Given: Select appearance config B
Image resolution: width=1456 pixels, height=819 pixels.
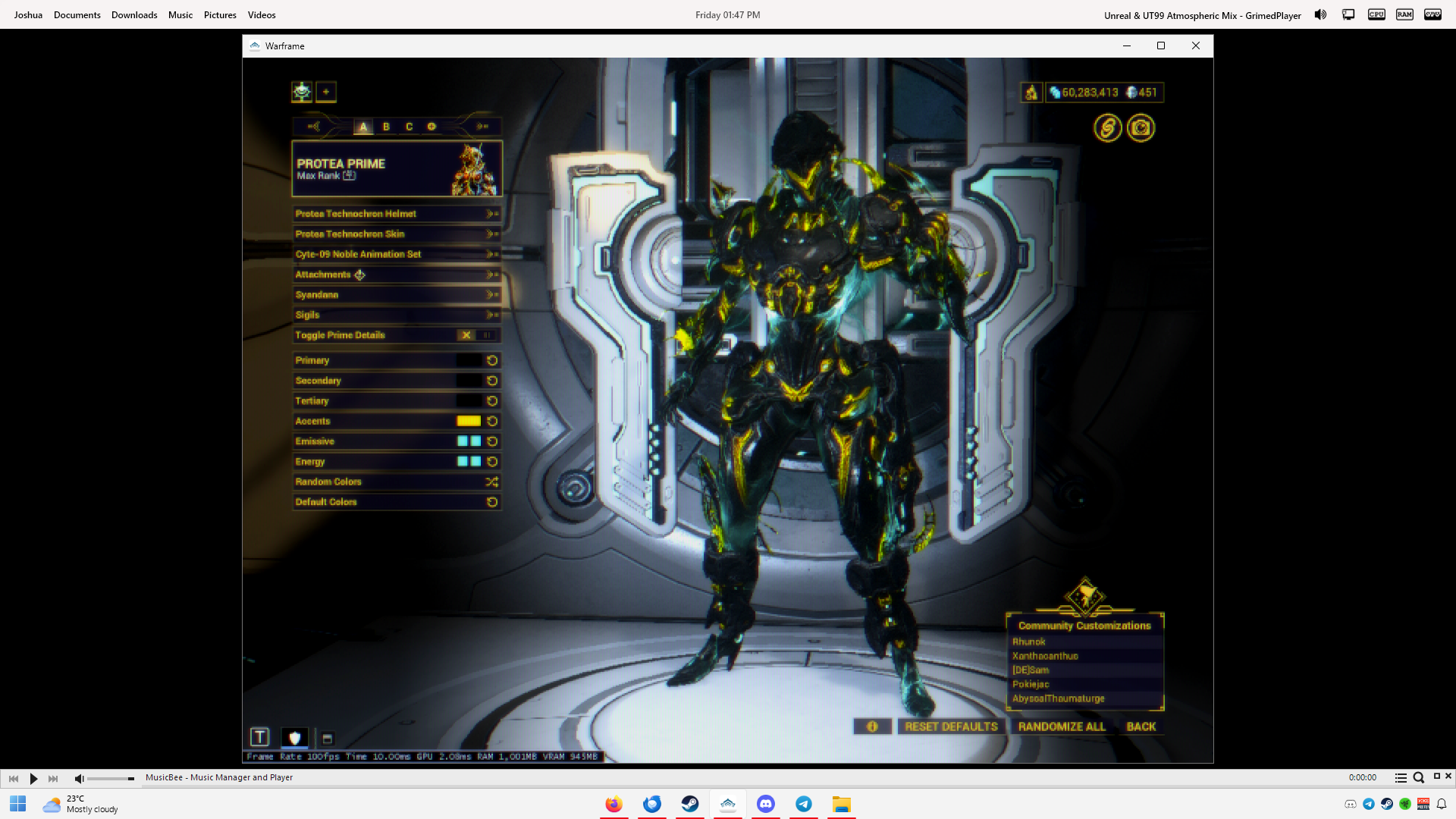Looking at the screenshot, I should coord(386,127).
